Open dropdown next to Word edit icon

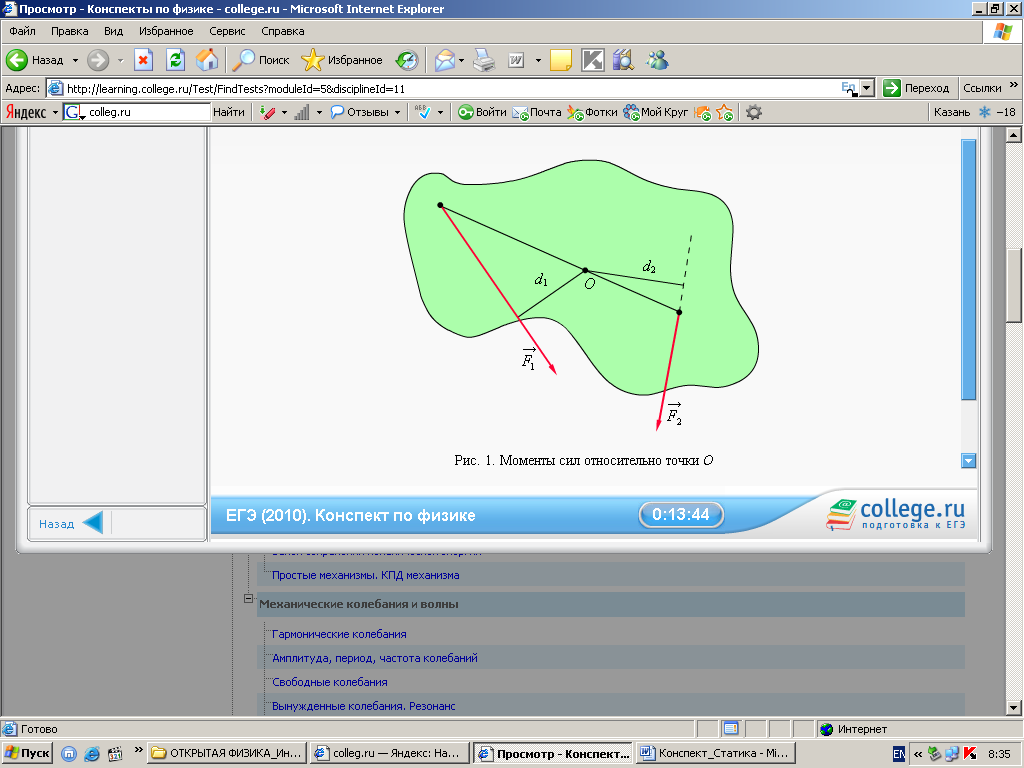(538, 60)
